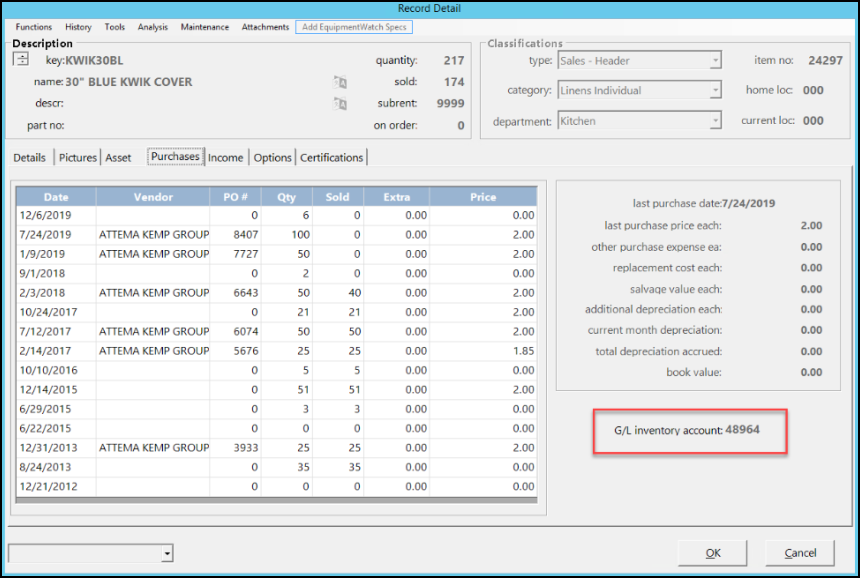860x578 pixels.
Task: Click the horizontal scrollbar under purchases table
Action: point(275,500)
